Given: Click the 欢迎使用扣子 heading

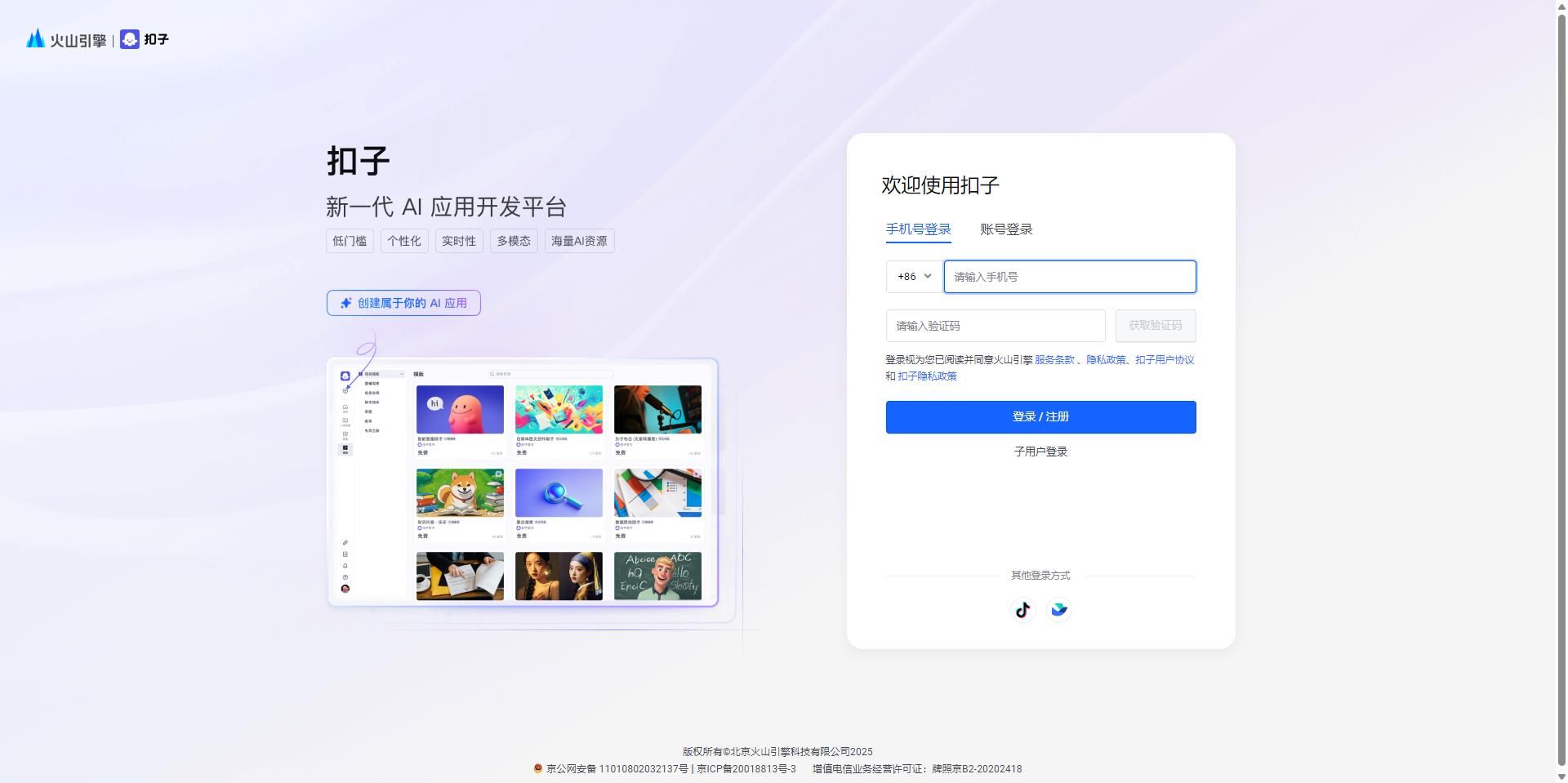Looking at the screenshot, I should click(940, 185).
